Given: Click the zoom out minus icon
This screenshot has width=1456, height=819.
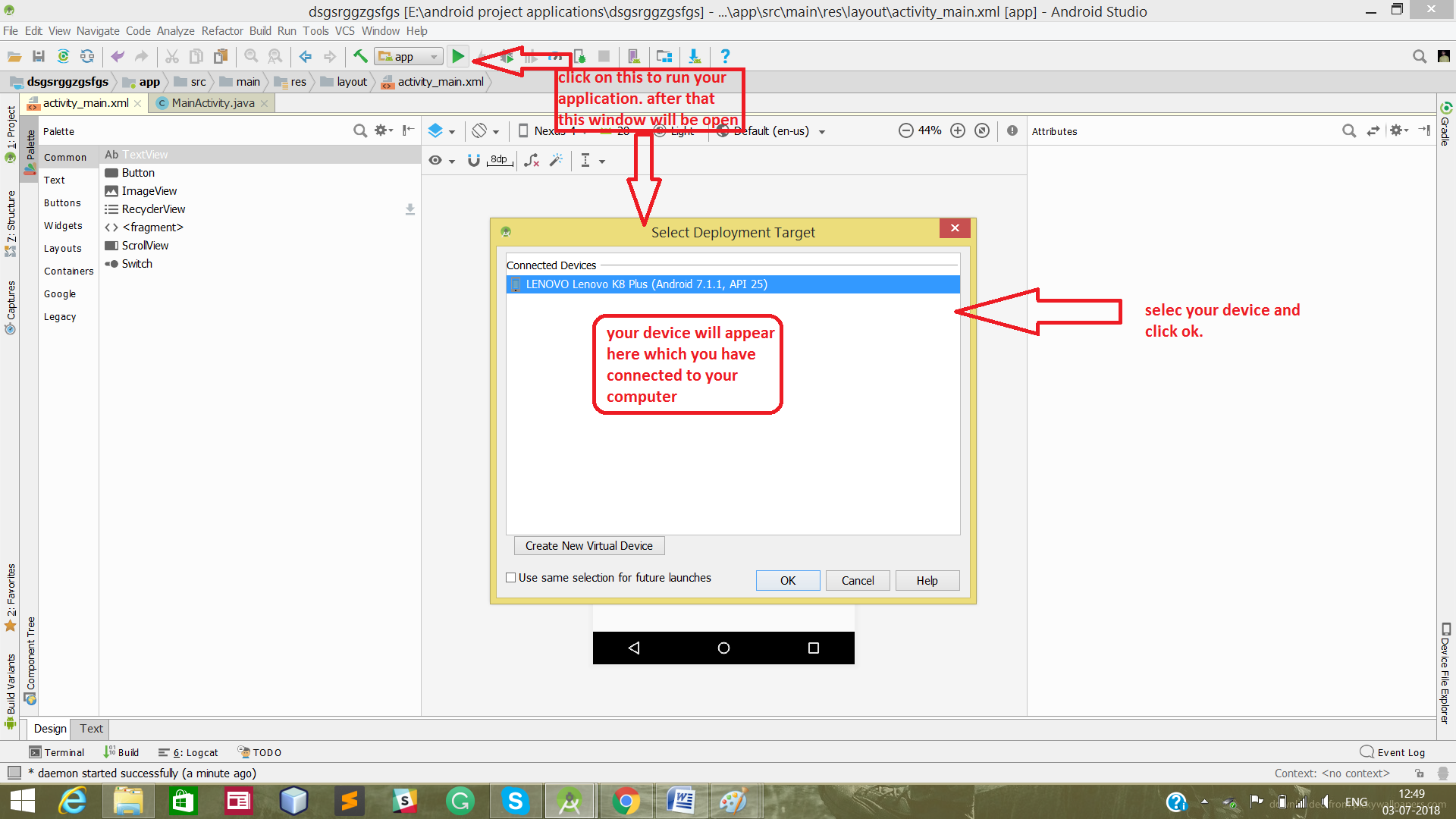Looking at the screenshot, I should pos(905,130).
